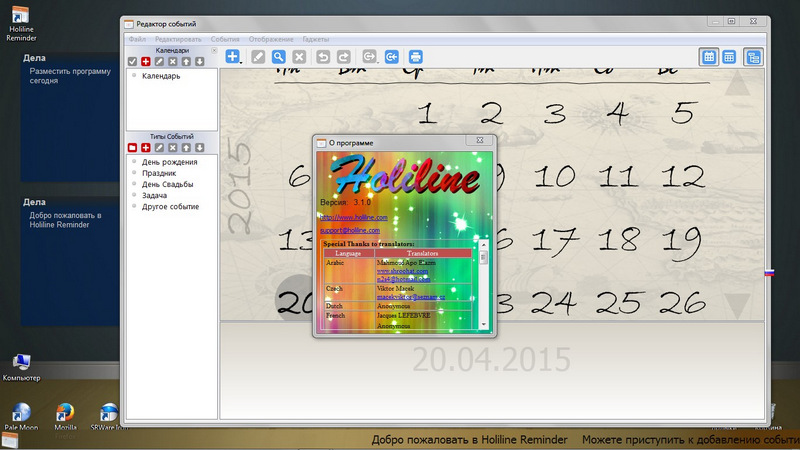The image size is (800, 450).
Task: Click the delete event X icon in main toolbar
Action: [299, 57]
